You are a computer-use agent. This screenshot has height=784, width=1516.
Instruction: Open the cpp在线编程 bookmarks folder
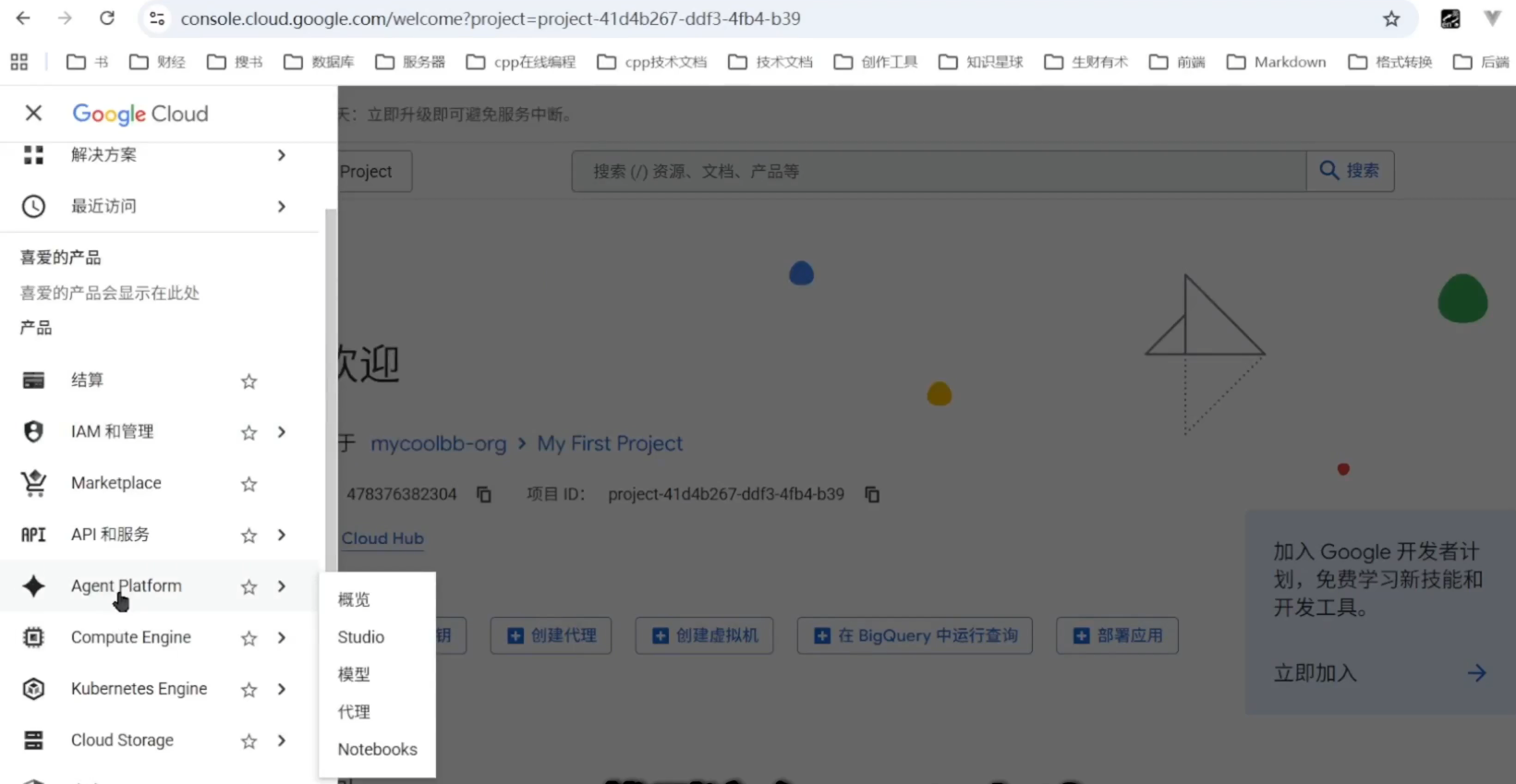[521, 62]
